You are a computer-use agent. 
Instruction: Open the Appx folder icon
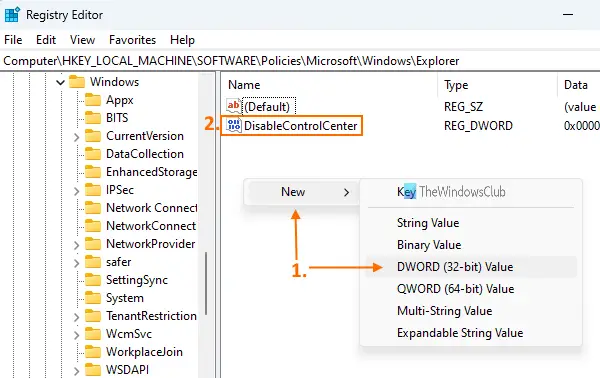[93, 100]
